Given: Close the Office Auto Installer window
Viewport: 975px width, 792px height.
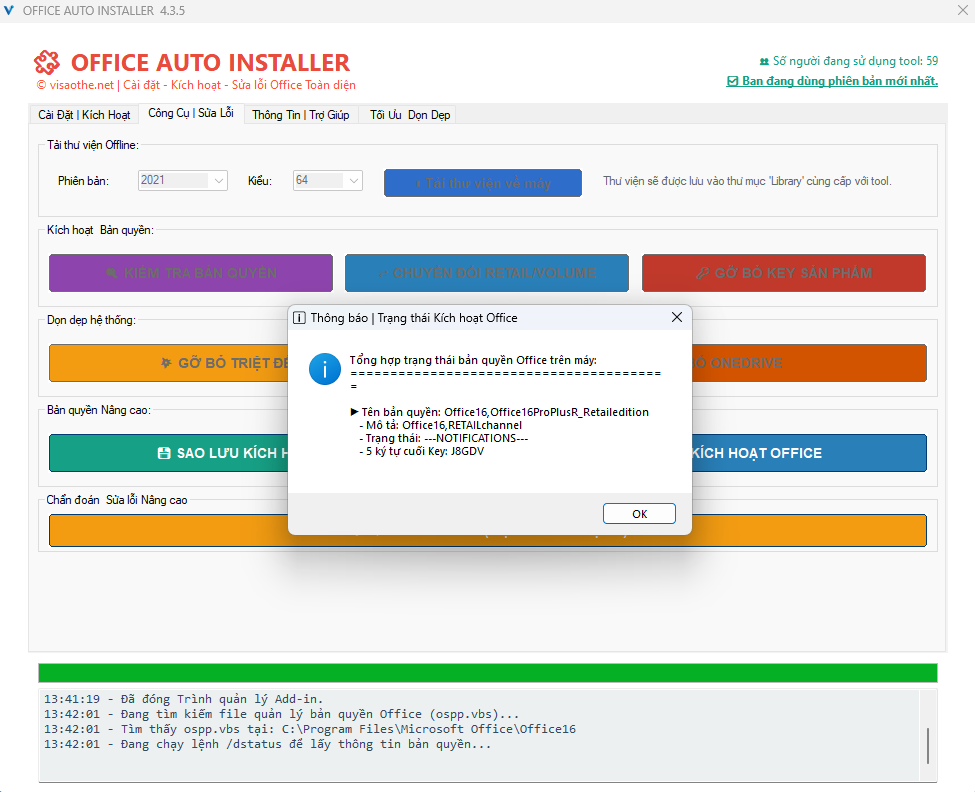Looking at the screenshot, I should pyautogui.click(x=963, y=11).
